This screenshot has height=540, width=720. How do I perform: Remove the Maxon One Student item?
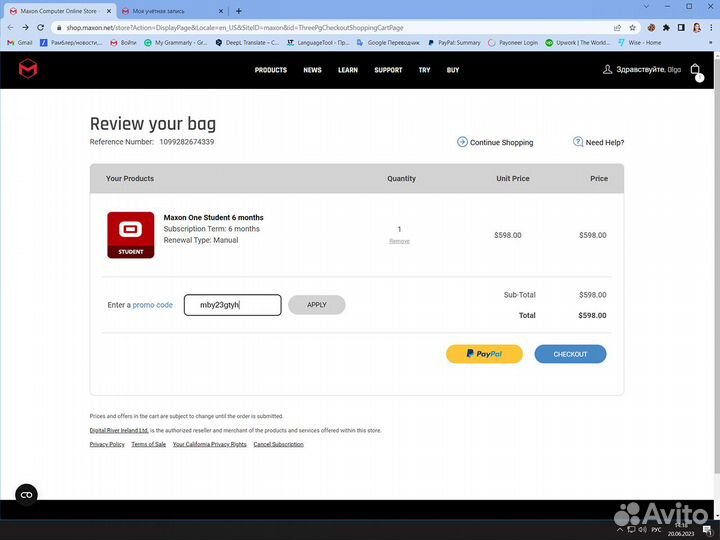coord(399,241)
